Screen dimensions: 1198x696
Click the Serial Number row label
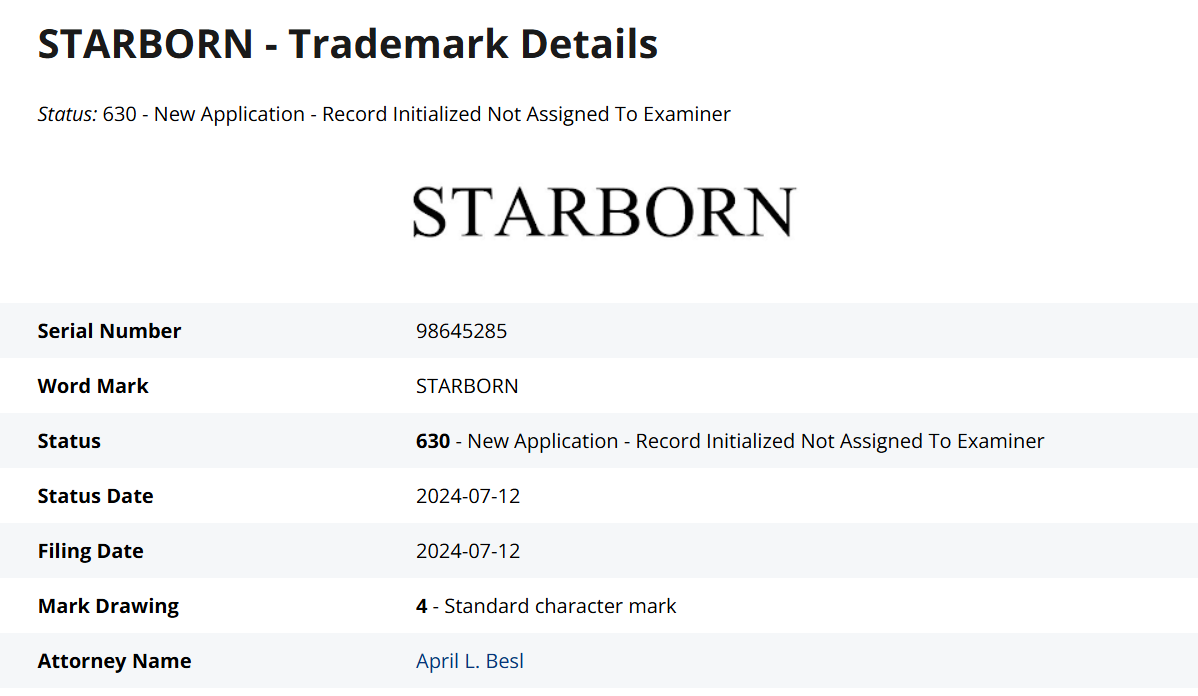tap(109, 331)
